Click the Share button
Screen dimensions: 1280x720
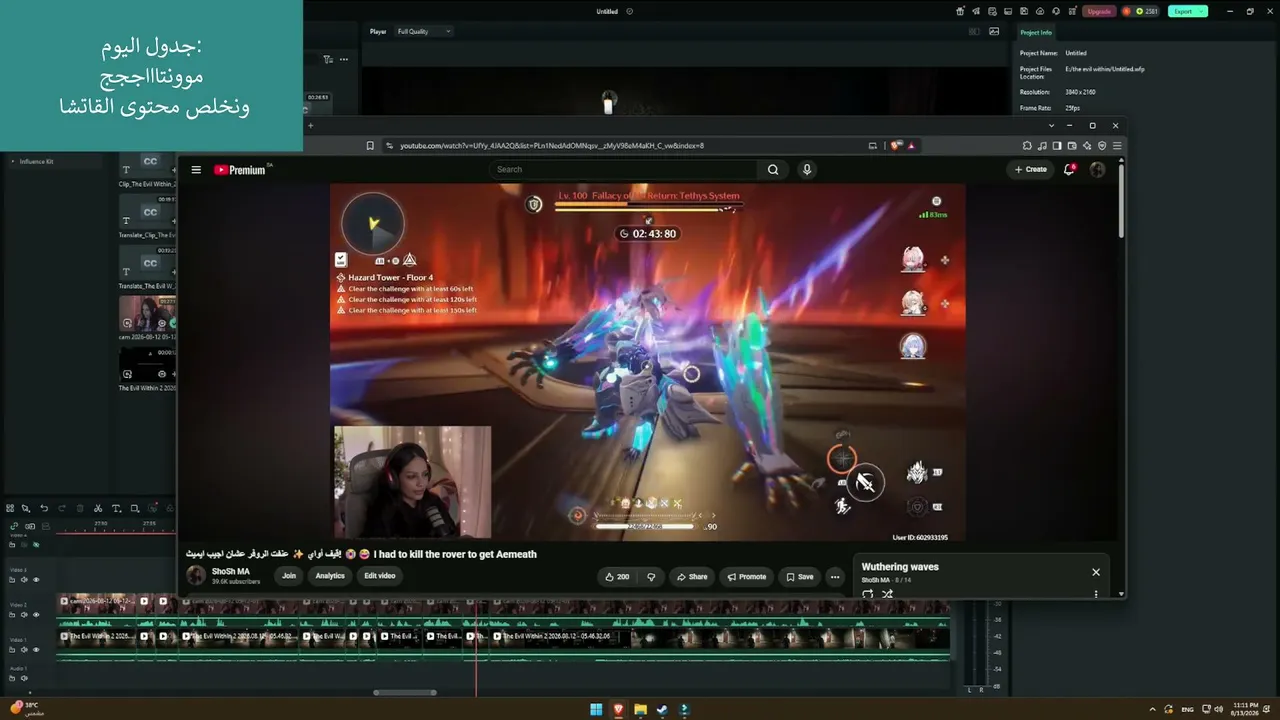point(691,577)
